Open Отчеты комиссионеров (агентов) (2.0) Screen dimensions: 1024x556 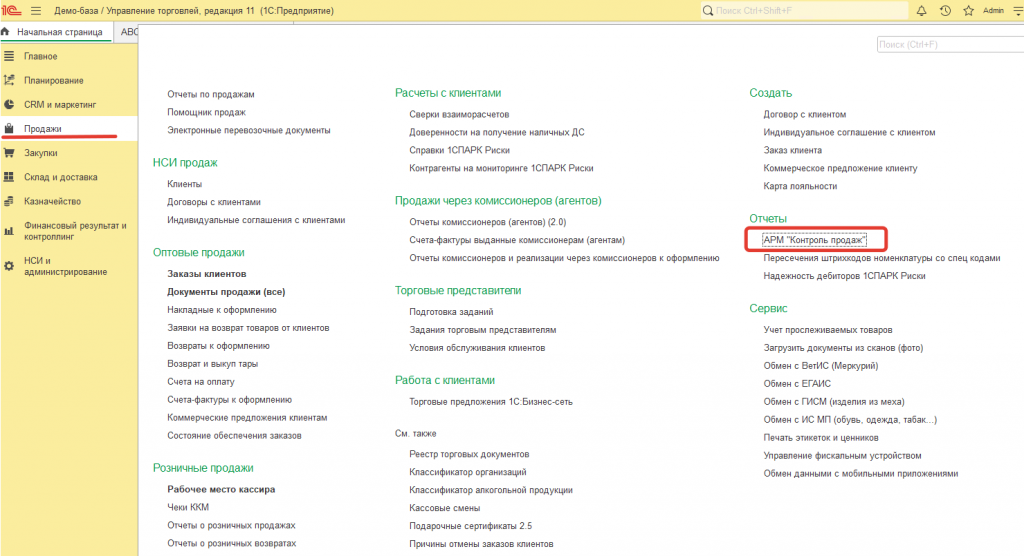click(488, 222)
